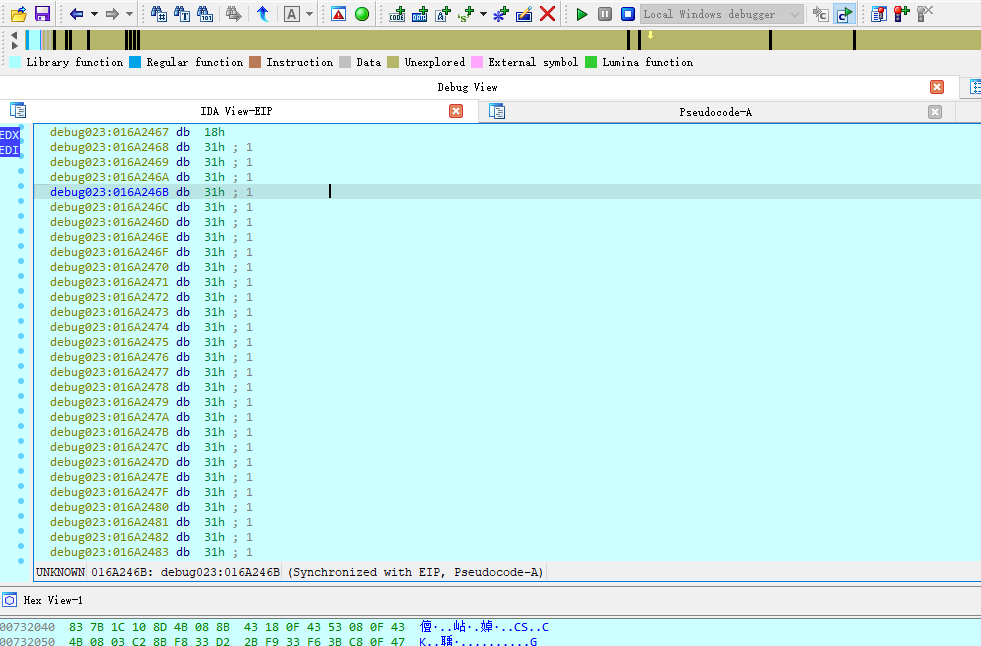
Task: Expand the dropdown next to the A icon
Action: [x=309, y=14]
